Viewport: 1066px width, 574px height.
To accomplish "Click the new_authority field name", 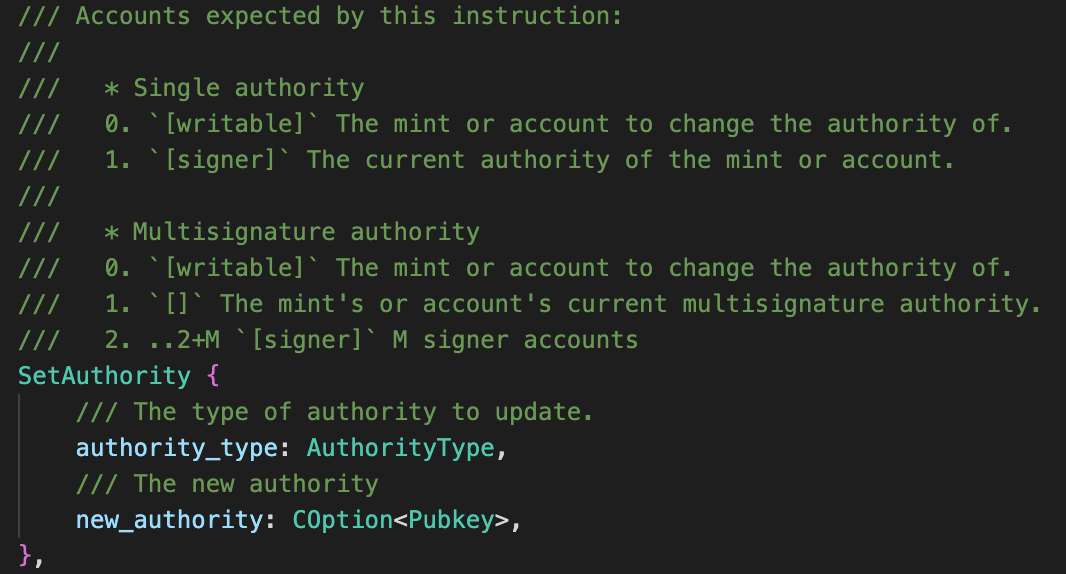I will [x=169, y=520].
